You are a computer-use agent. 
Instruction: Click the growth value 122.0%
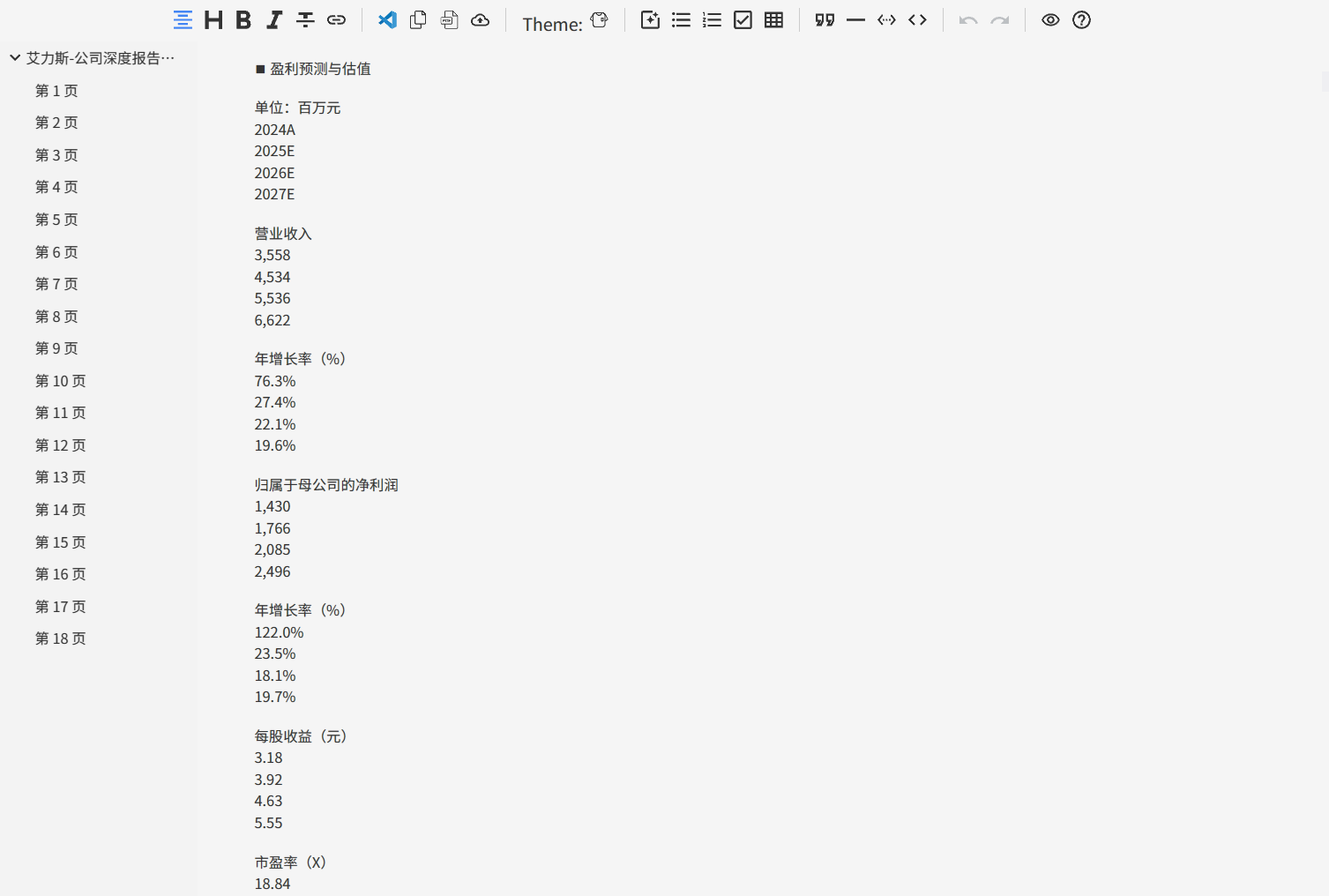[x=279, y=632]
